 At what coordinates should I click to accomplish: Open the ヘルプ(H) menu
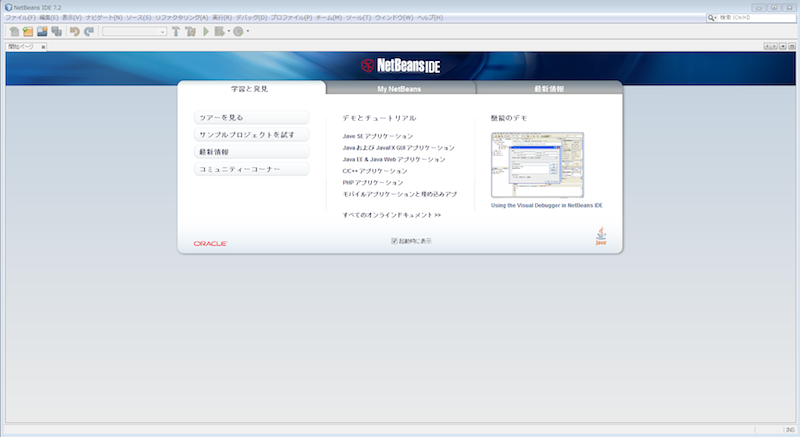click(430, 17)
